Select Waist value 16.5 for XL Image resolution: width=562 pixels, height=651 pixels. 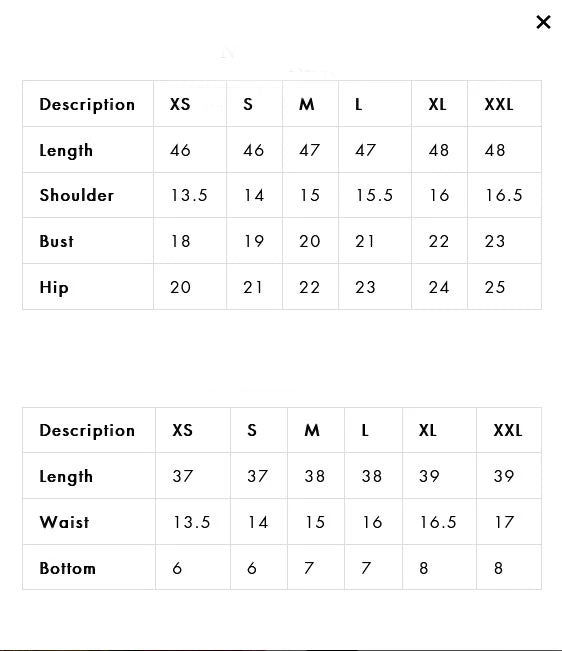click(x=438, y=522)
